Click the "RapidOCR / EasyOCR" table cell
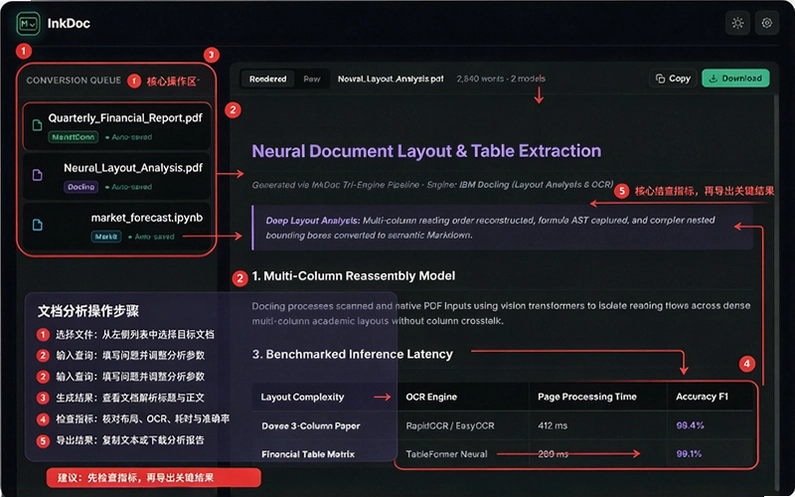This screenshot has height=497, width=795. 450,426
